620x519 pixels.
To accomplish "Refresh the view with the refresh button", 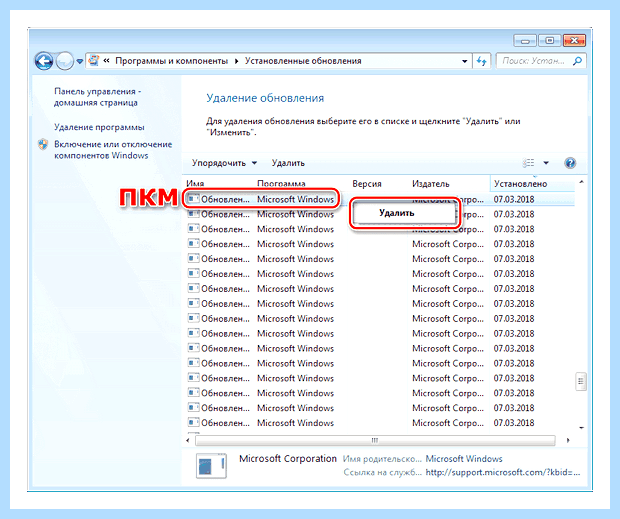I will tap(481, 61).
